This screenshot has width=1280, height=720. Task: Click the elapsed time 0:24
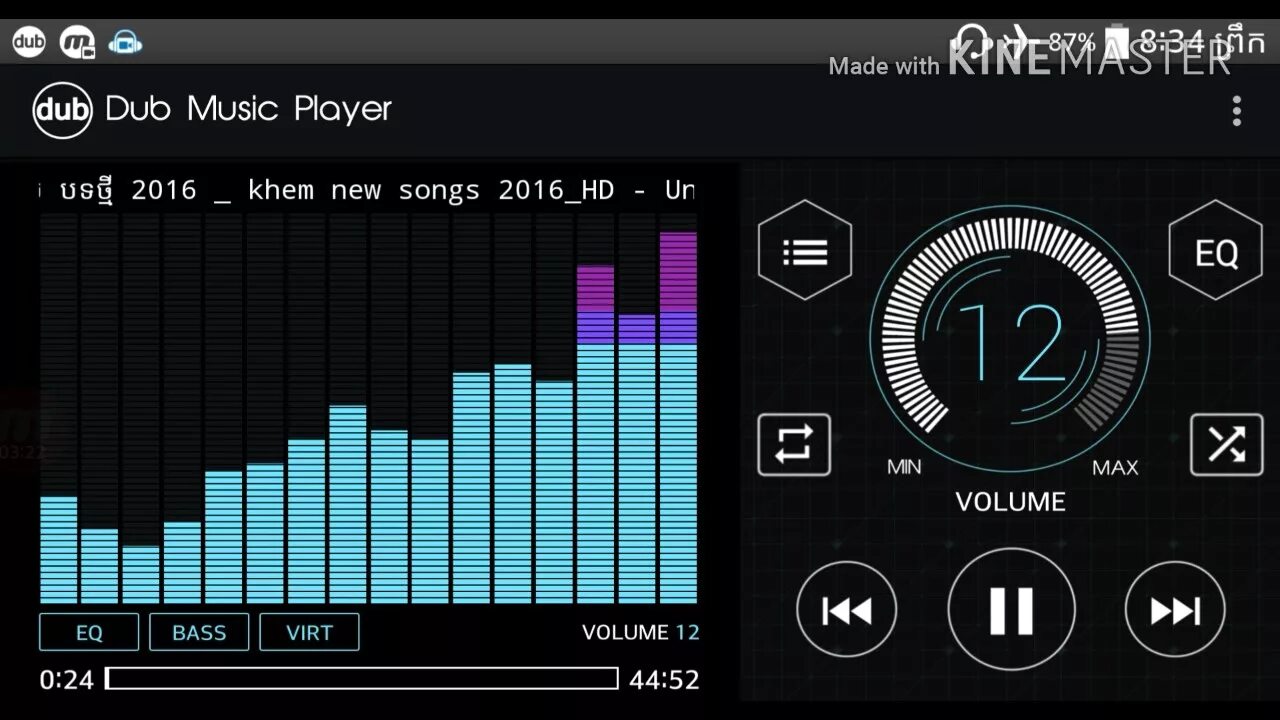tap(66, 680)
